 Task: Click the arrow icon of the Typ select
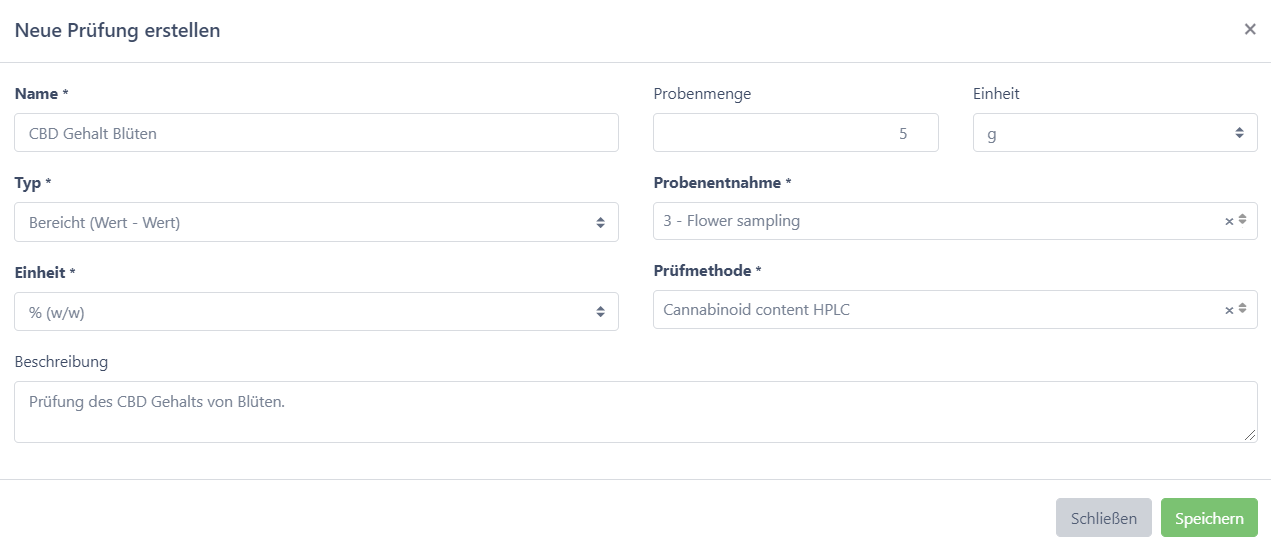(601, 222)
